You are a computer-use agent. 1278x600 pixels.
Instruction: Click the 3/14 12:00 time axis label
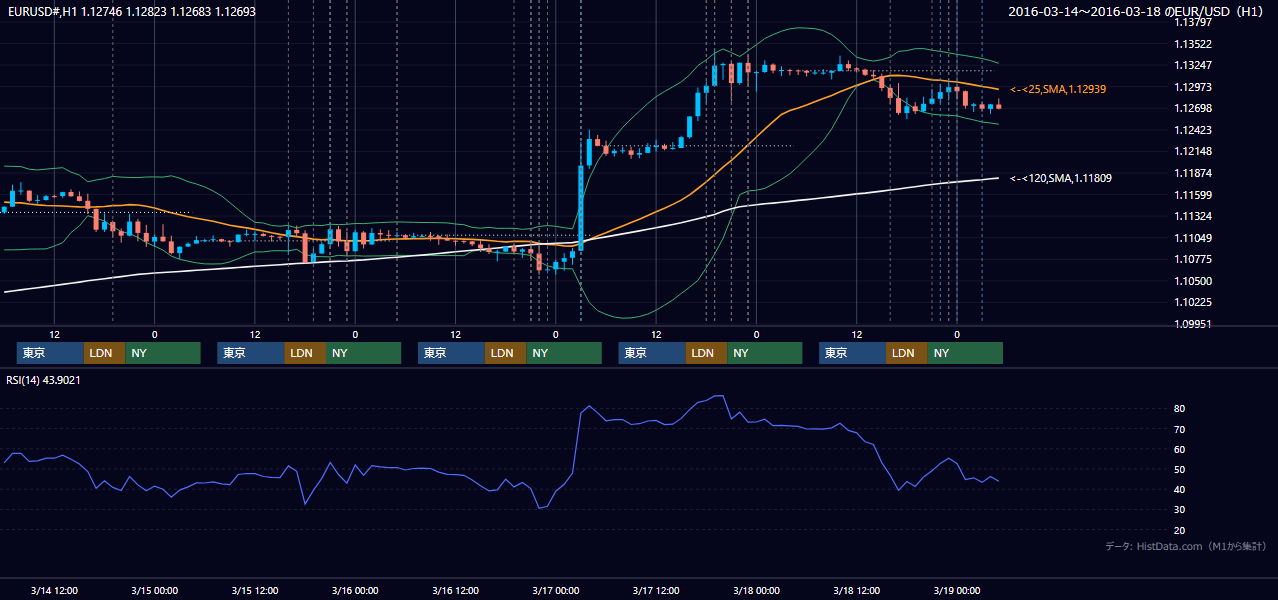(x=54, y=590)
